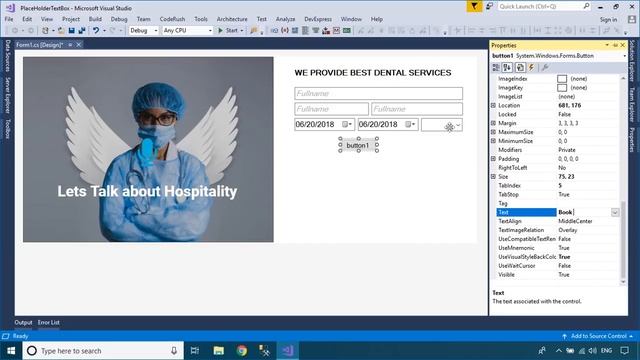Screen dimensions: 640x360
Task: Click the account avatar icon near Sign in
Action: [632, 19]
